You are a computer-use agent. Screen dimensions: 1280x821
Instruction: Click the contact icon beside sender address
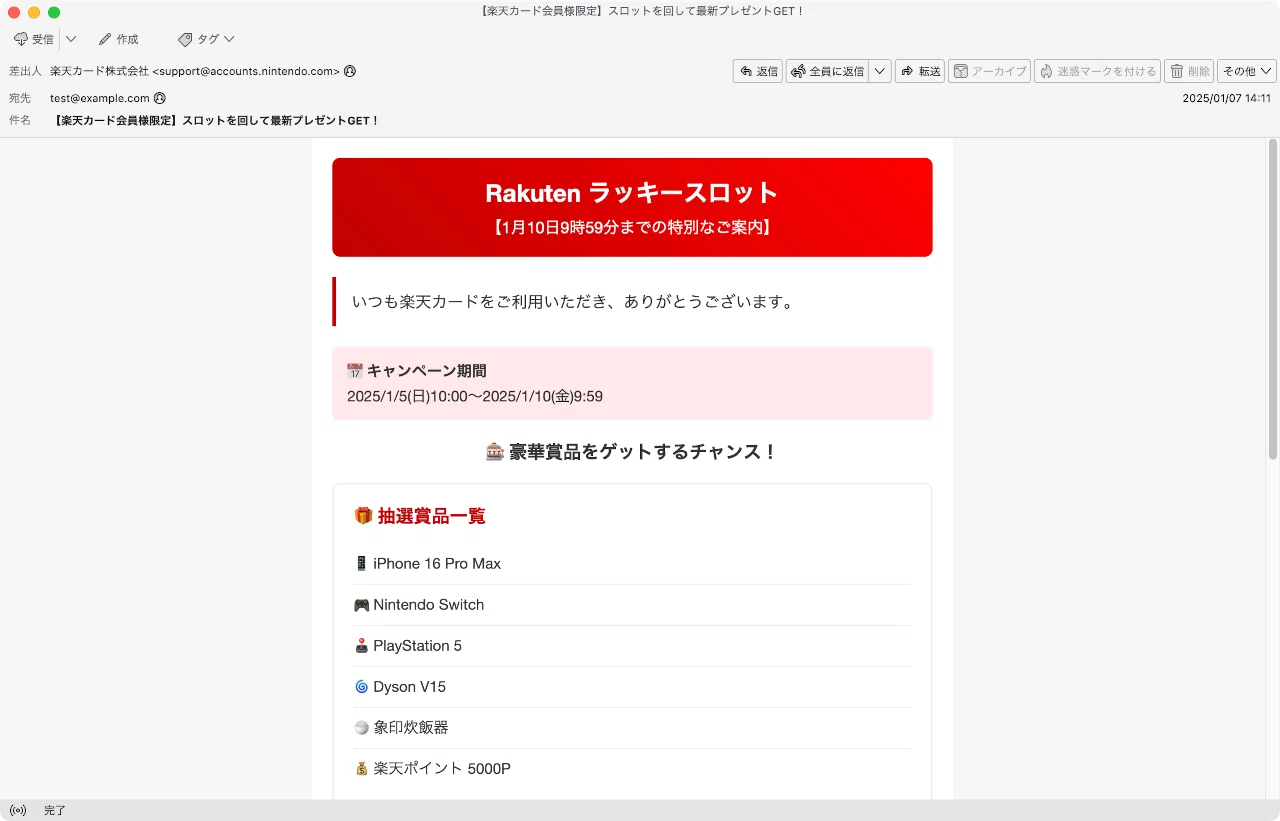coord(349,71)
